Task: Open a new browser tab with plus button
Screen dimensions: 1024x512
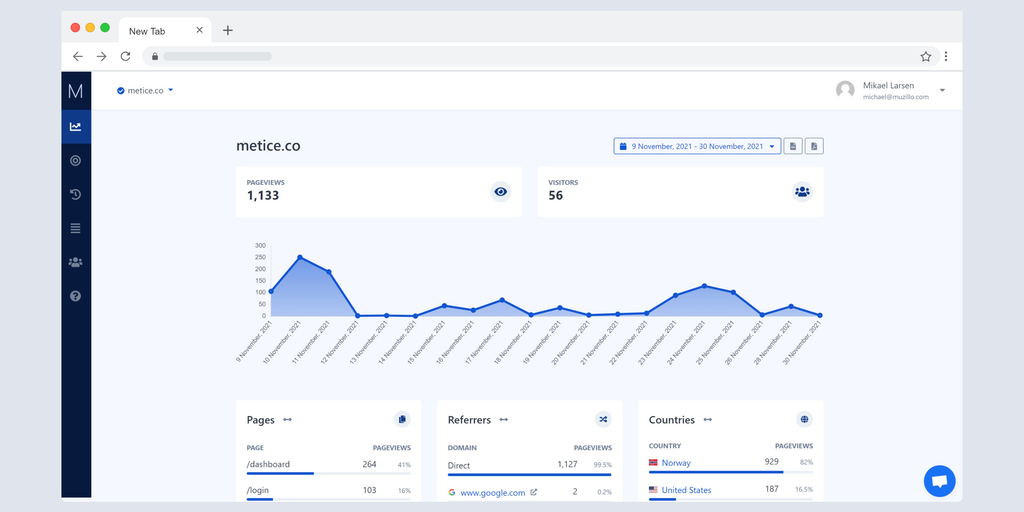Action: tap(228, 30)
